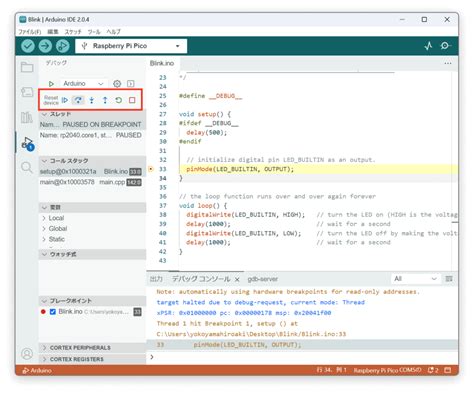Open debug configuration gear icon
Image resolution: width=474 pixels, height=393 pixels.
117,84
